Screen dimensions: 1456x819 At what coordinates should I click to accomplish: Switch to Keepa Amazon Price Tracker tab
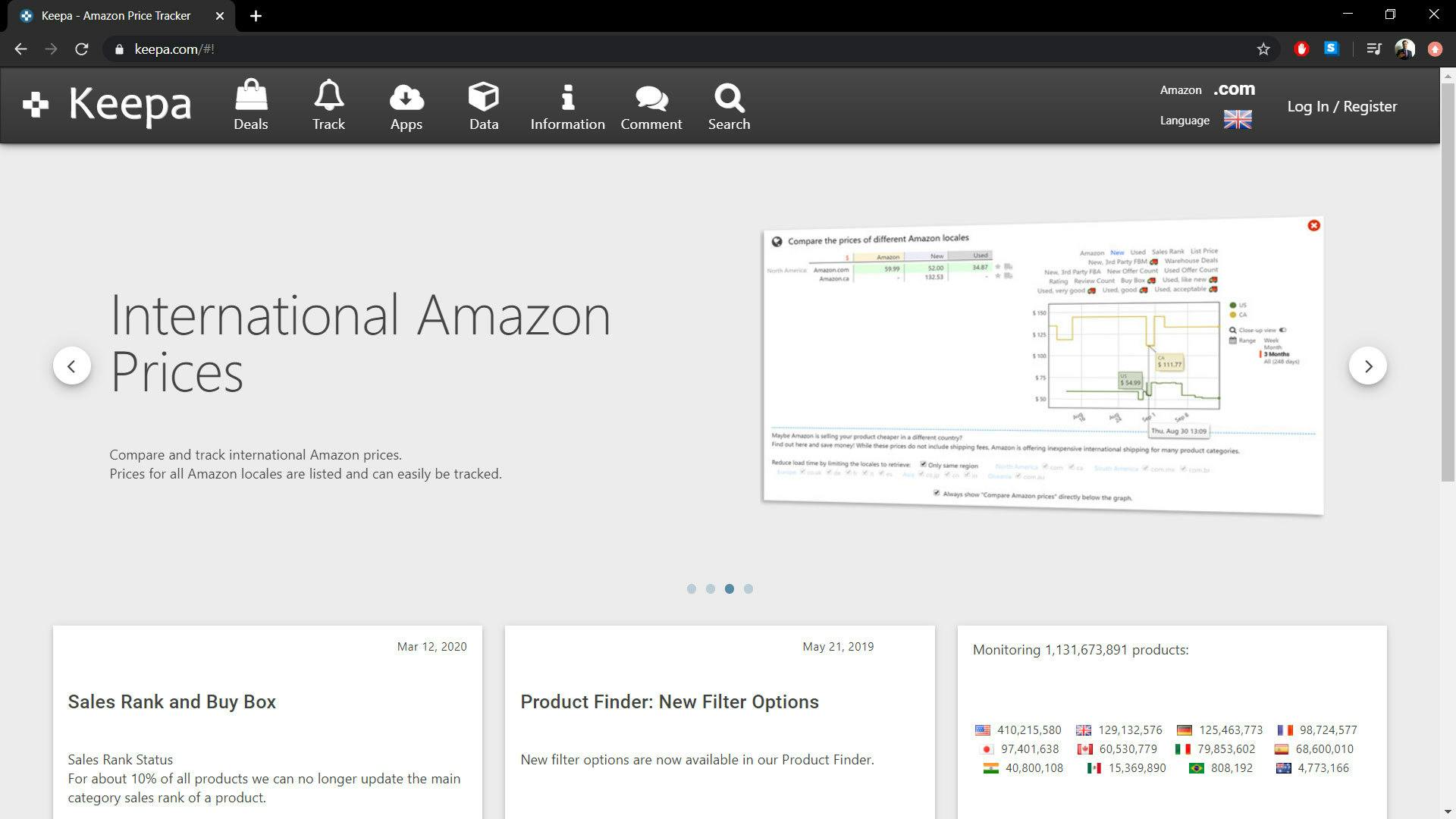[x=115, y=16]
